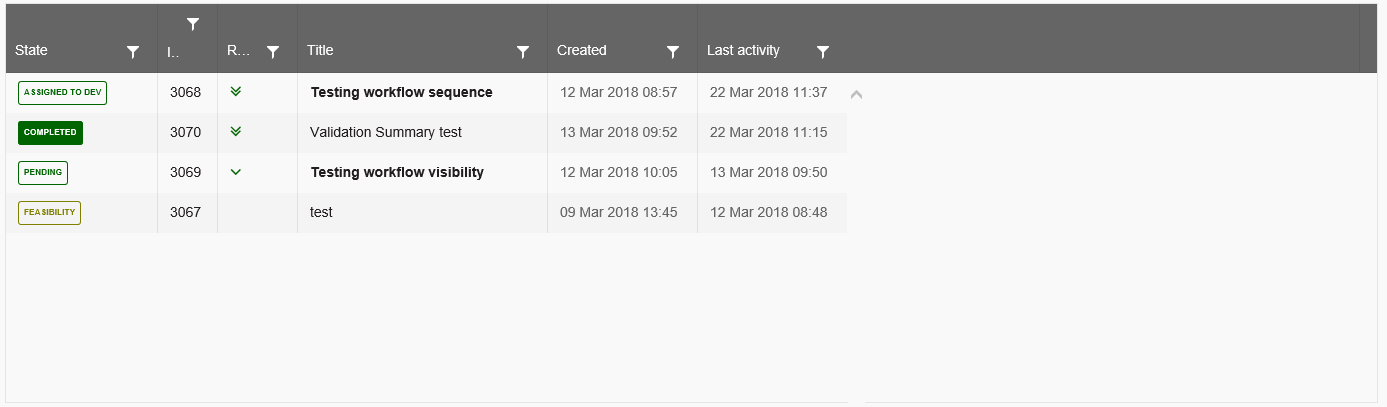Open the R... column filter icon
This screenshot has height=407, width=1387.
[273, 52]
